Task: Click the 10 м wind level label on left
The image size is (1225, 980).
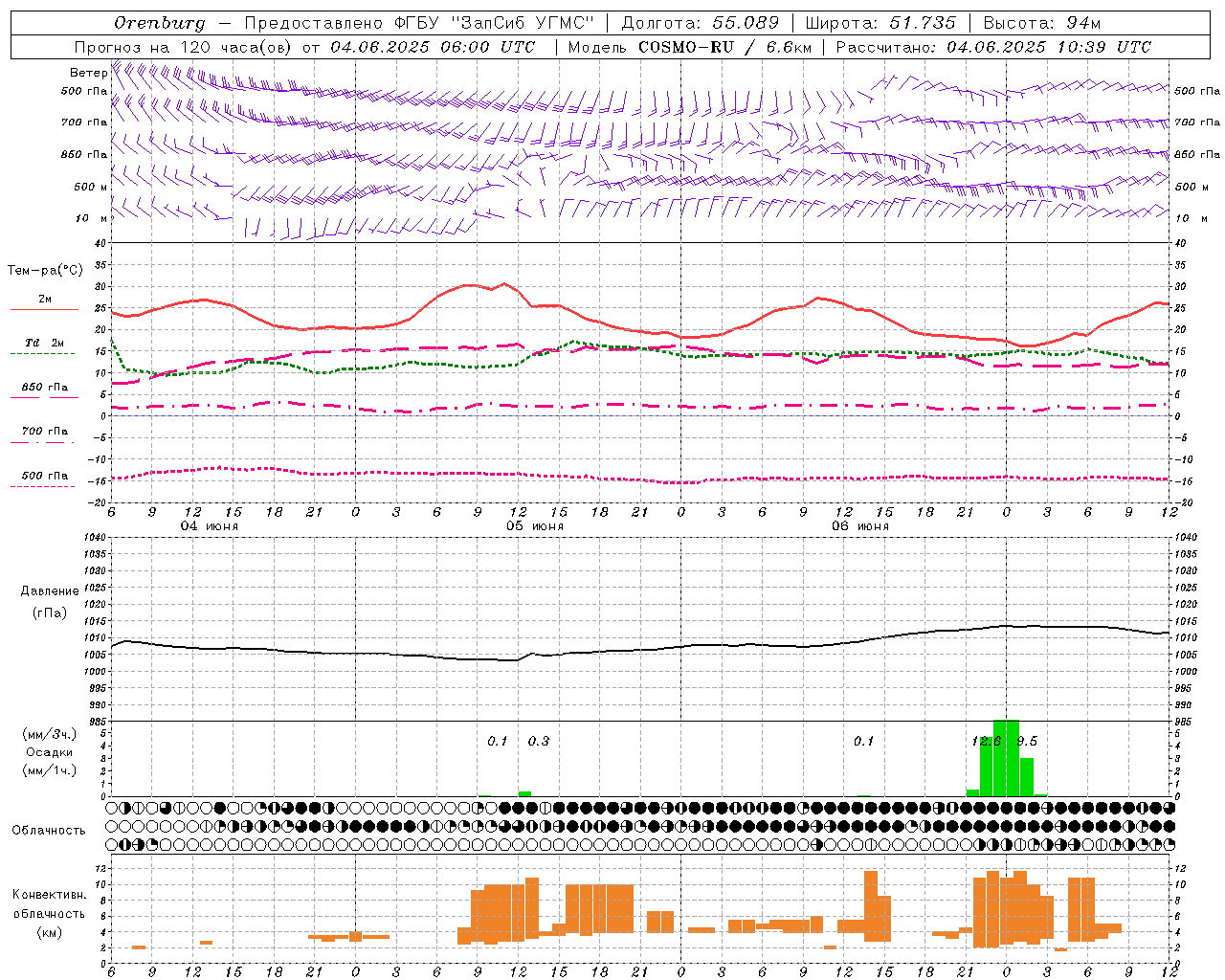Action: (x=92, y=219)
